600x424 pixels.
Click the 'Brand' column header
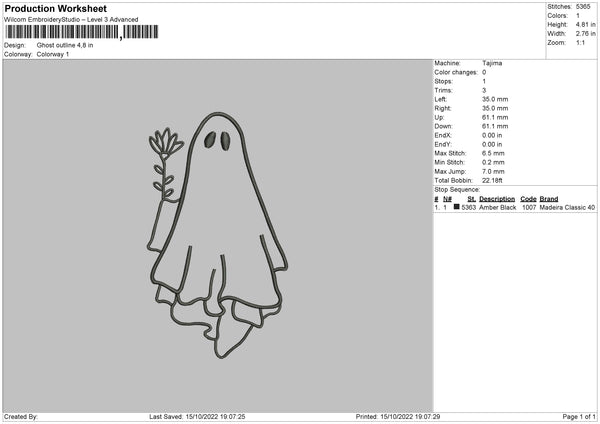549,199
